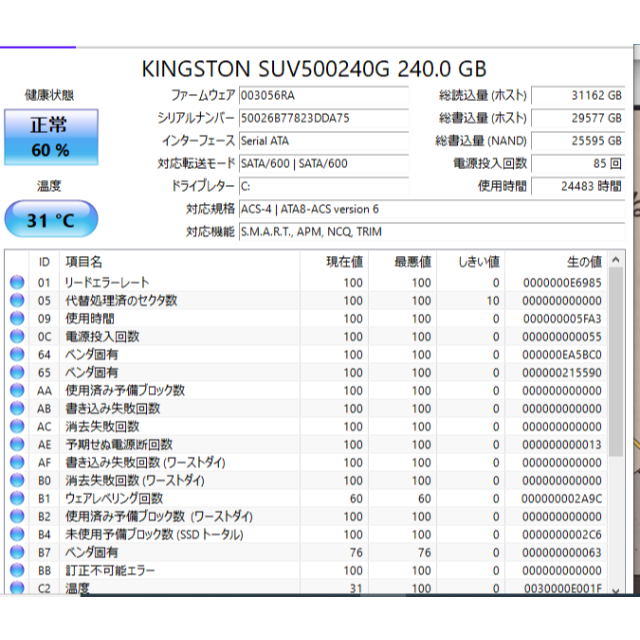The height and width of the screenshot is (640, 640).
Task: Click total host reads value 31162 GB
Action: pos(578,96)
